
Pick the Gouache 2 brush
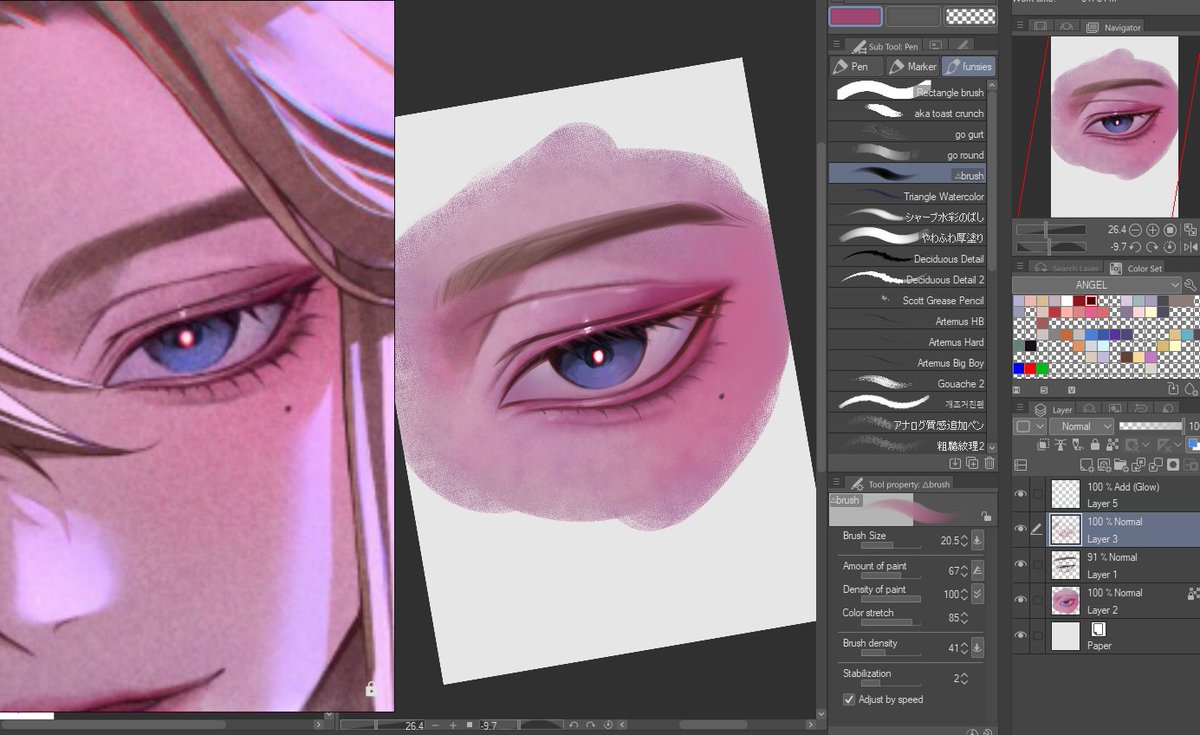pyautogui.click(x=908, y=383)
